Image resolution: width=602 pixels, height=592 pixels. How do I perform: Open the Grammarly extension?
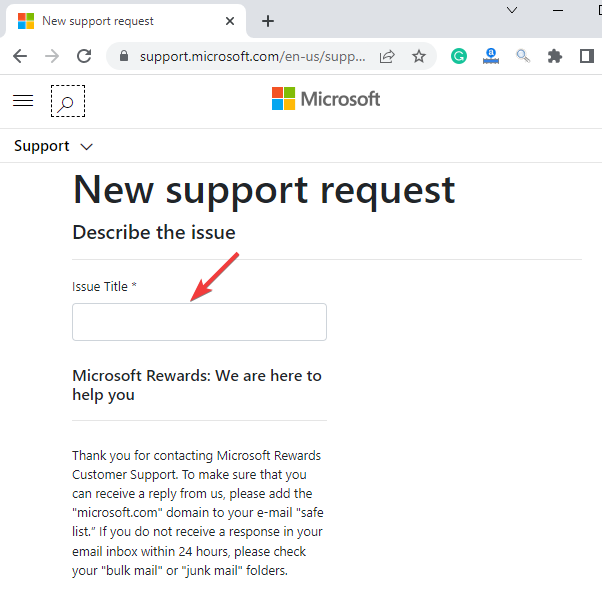[x=459, y=56]
